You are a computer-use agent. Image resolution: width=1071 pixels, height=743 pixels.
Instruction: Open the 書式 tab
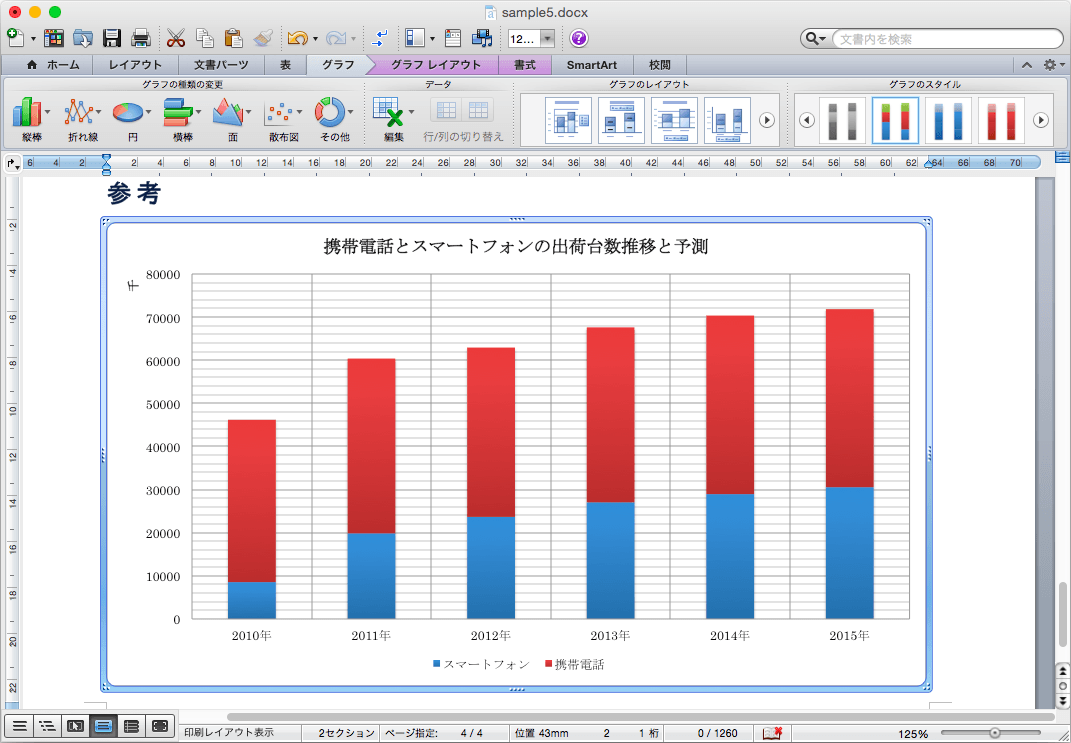pyautogui.click(x=525, y=65)
